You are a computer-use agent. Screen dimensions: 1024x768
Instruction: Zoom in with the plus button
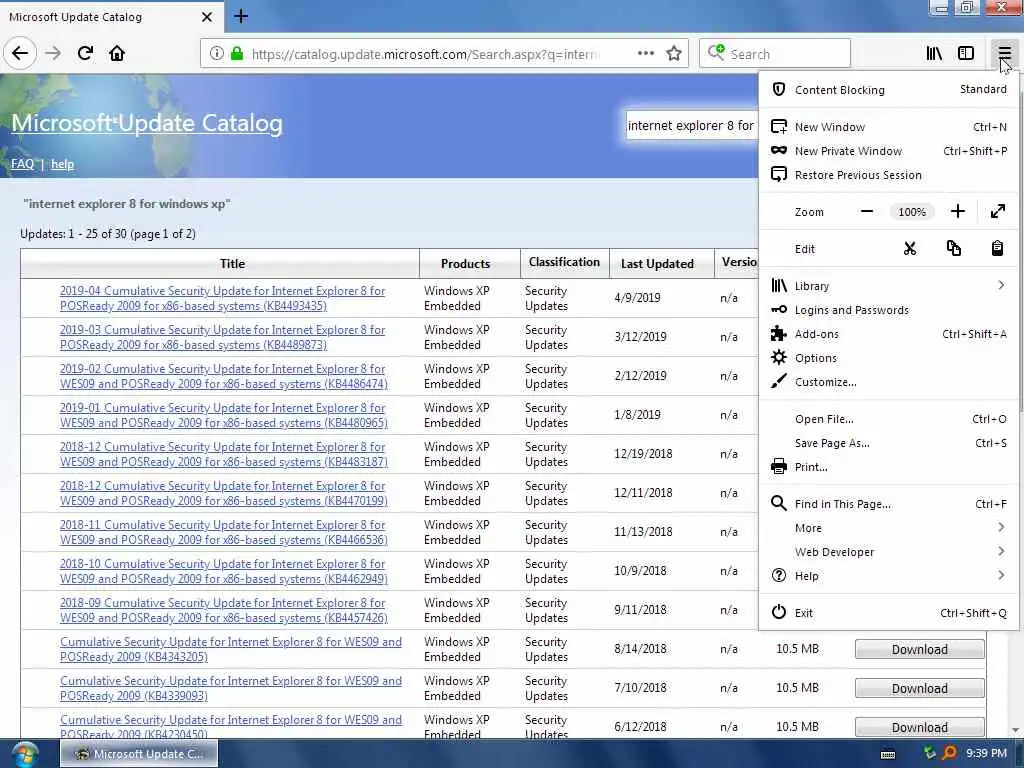(x=957, y=212)
